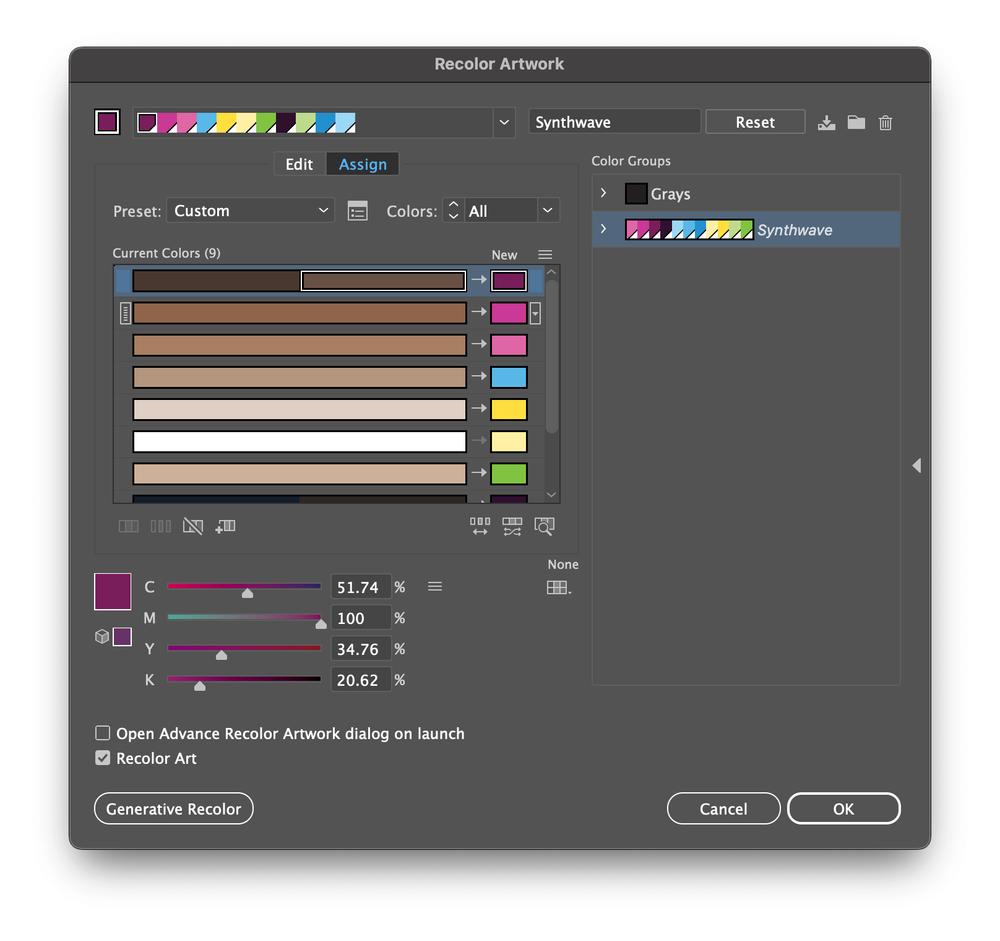Open the New column hamburger menu
This screenshot has height=941, width=1000.
pos(545,255)
